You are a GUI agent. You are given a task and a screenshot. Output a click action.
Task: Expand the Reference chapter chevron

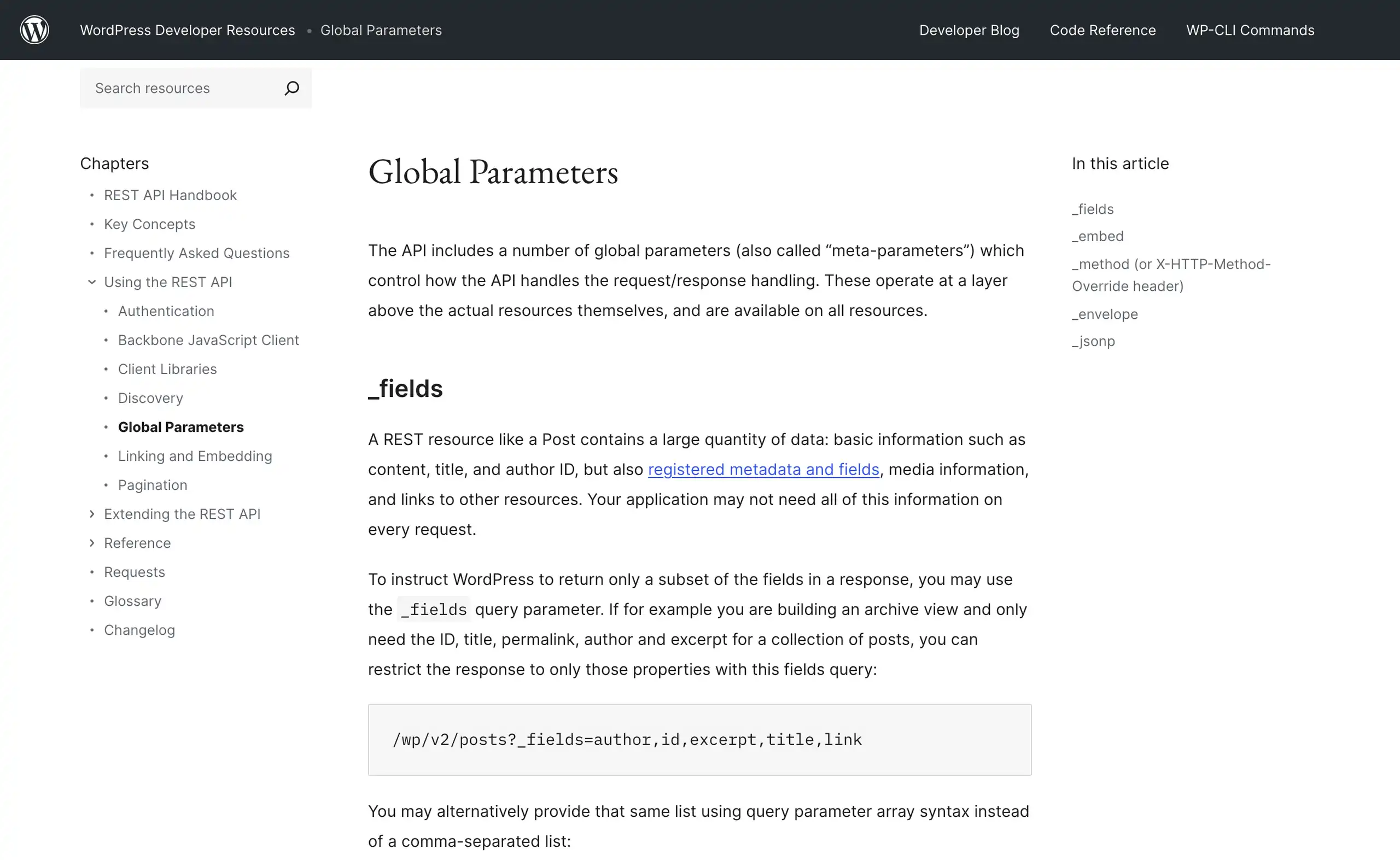[x=91, y=543]
